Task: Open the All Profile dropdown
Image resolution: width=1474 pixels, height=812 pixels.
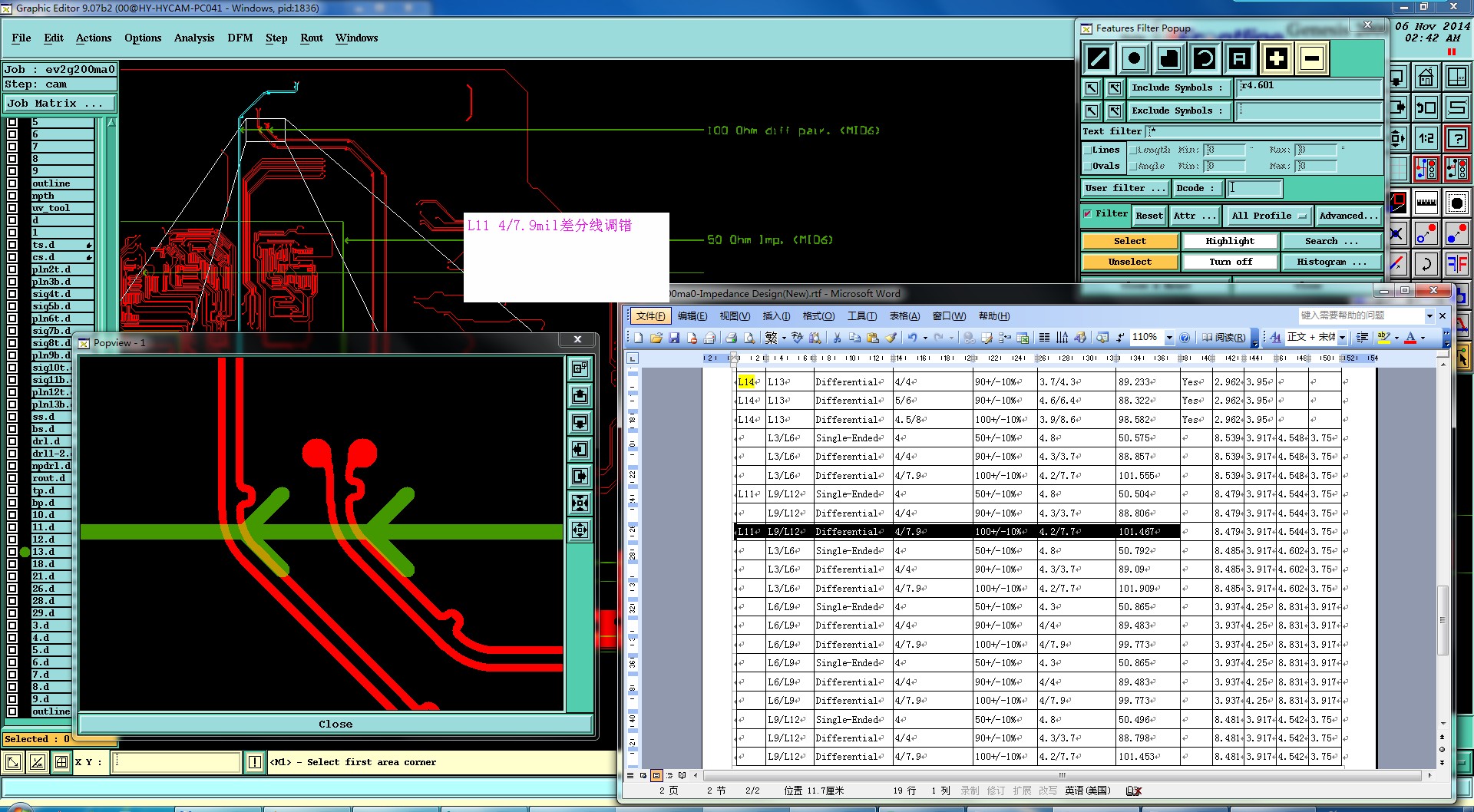Action: click(1269, 216)
